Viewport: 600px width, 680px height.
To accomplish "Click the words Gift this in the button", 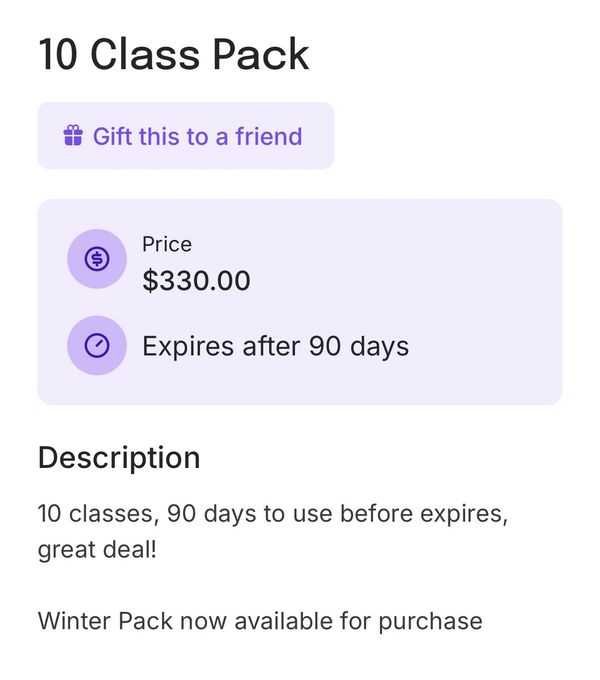I will tap(136, 136).
